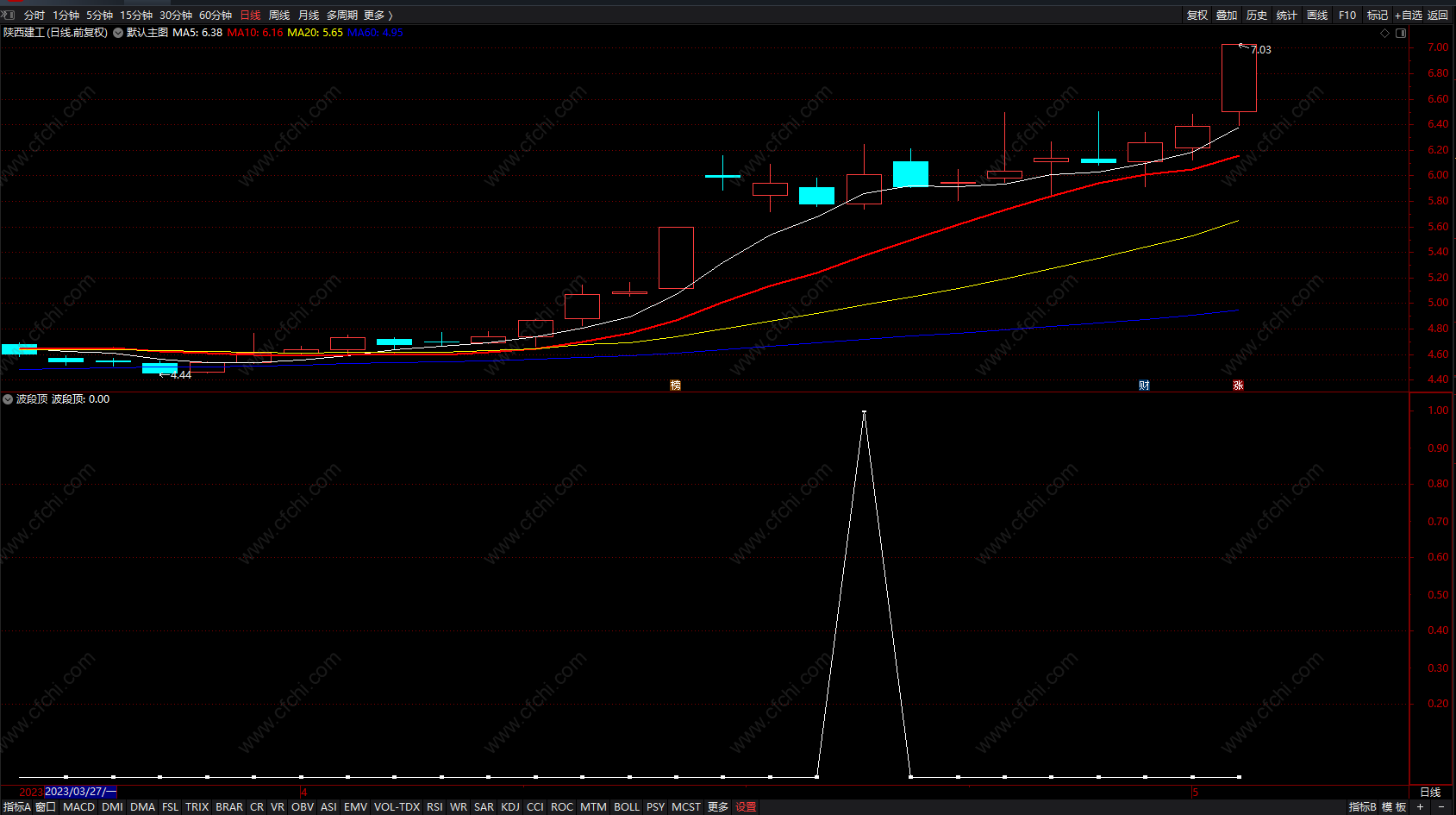
Task: Switch to the 15分钟 timeframe
Action: pos(136,15)
